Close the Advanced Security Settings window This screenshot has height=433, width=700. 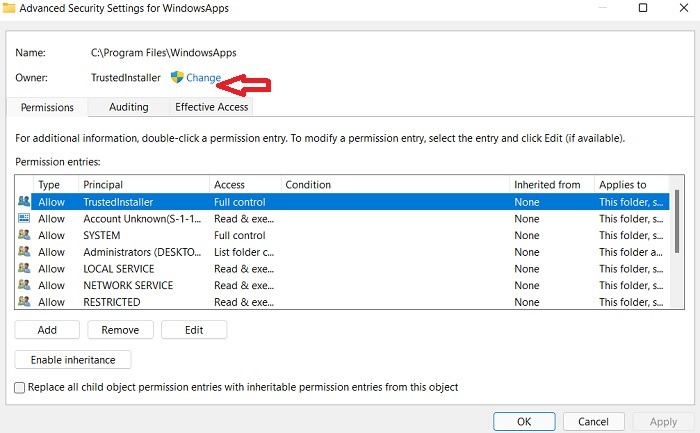(x=683, y=8)
